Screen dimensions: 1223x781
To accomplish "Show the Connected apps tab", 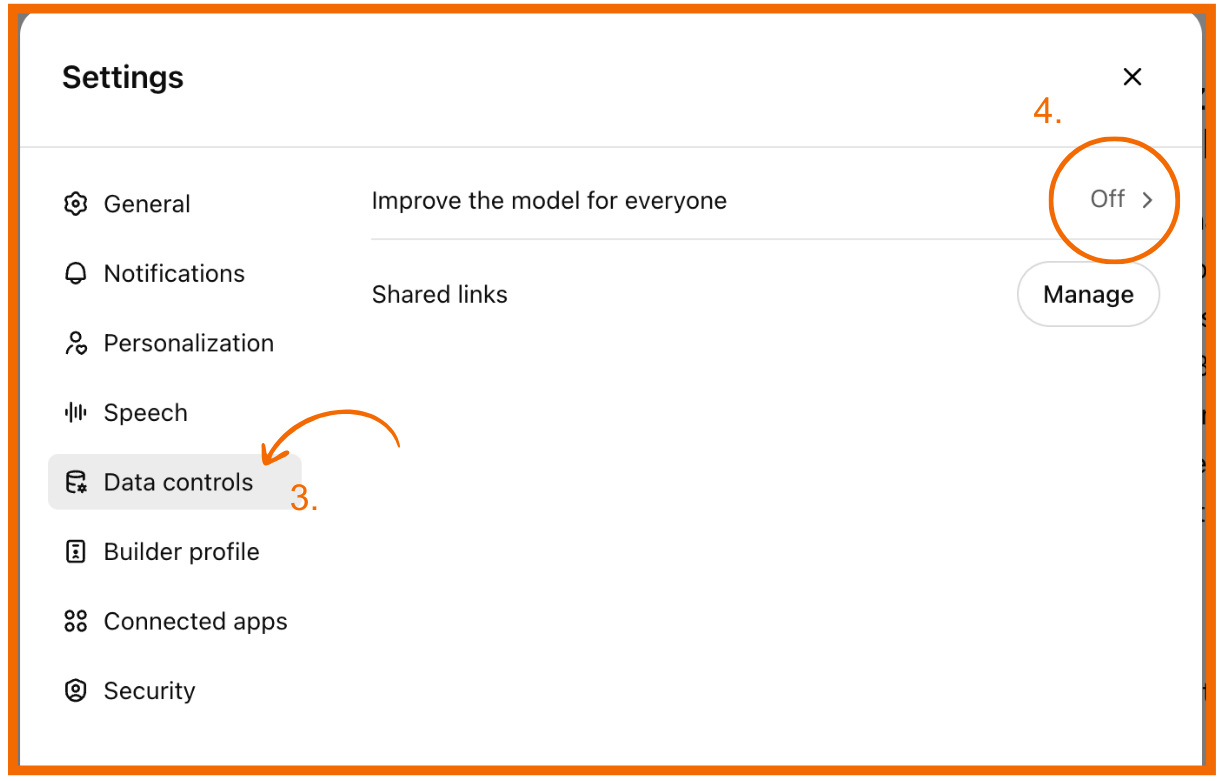I will point(195,622).
